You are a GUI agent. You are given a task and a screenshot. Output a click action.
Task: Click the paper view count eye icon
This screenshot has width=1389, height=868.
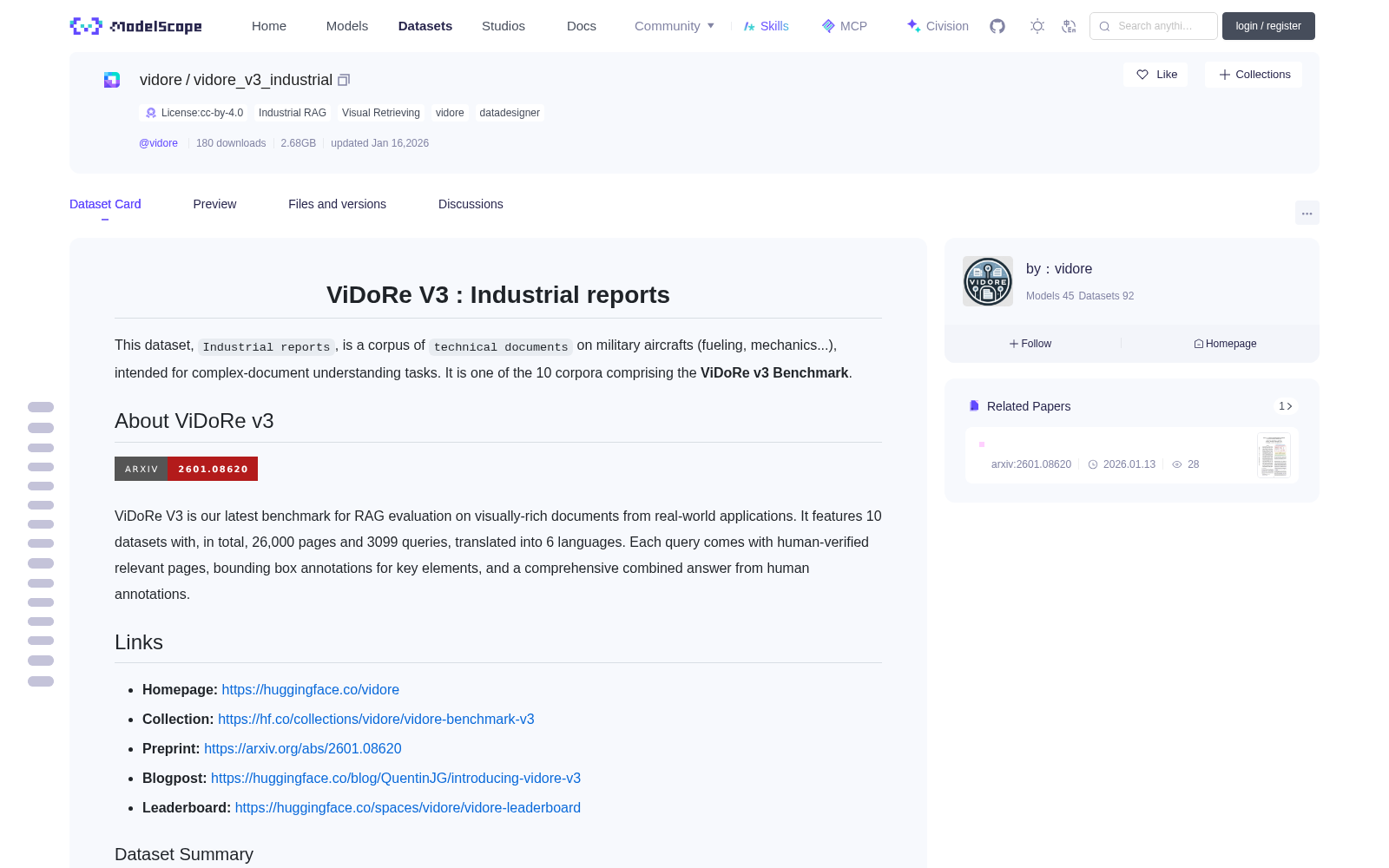[x=1177, y=464]
